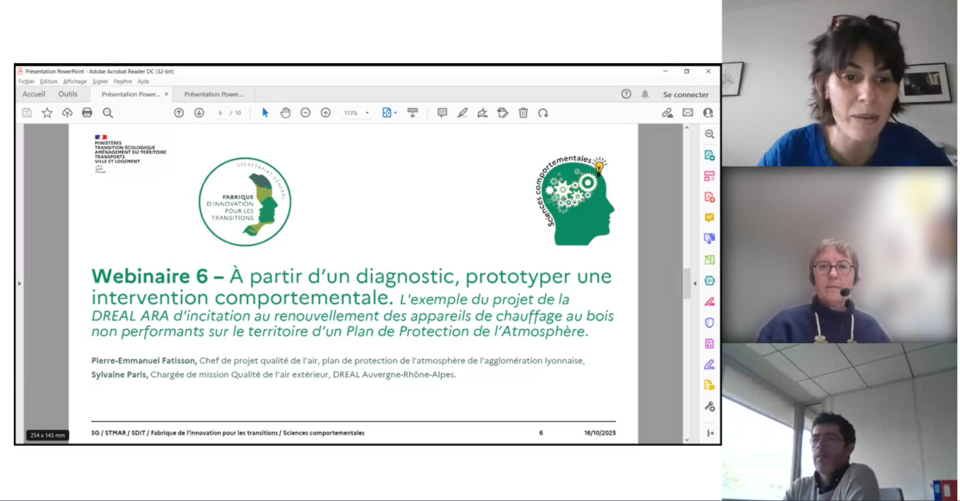Screen dimensions: 960x501
Task: Click the delete trash icon
Action: tap(523, 113)
